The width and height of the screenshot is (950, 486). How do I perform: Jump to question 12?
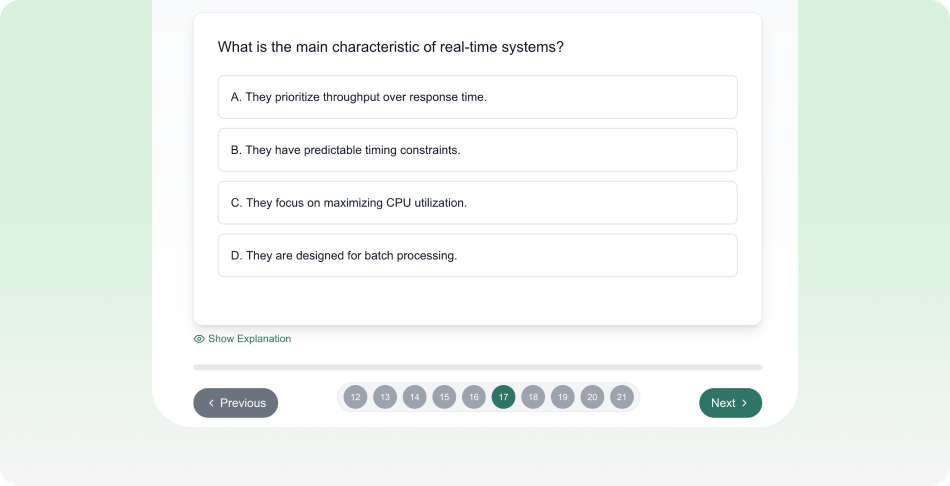click(x=355, y=397)
